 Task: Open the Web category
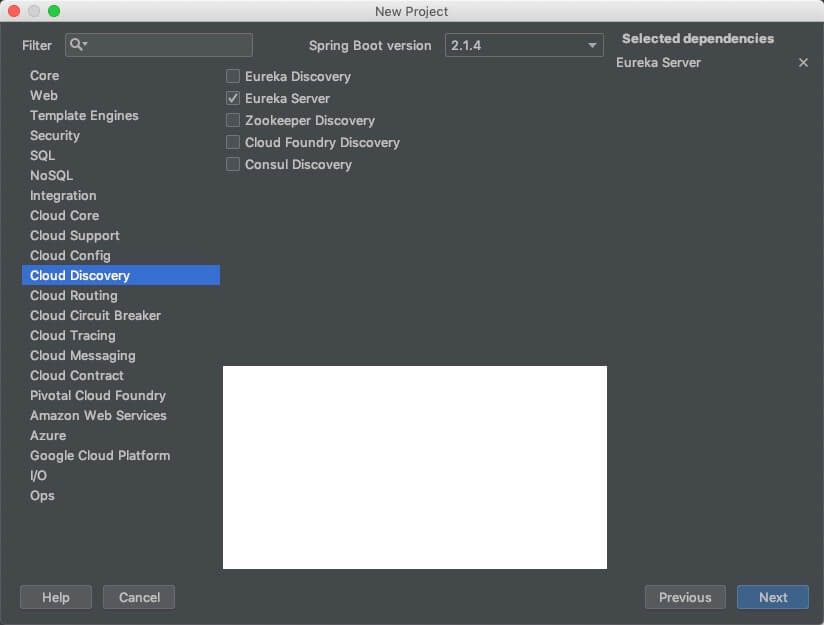121,96
